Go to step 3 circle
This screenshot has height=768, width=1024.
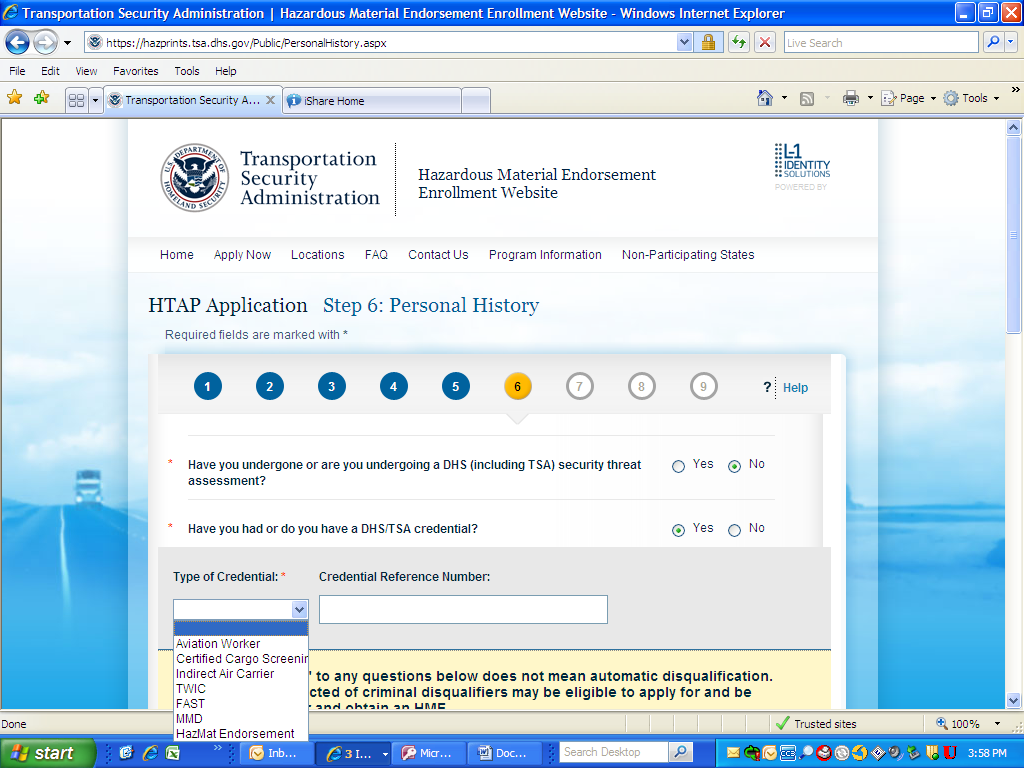pos(332,387)
